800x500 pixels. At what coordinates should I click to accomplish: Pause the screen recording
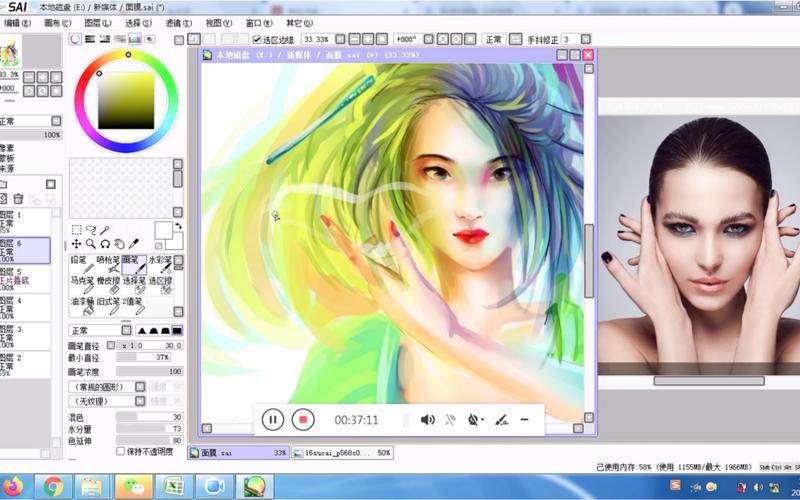click(x=272, y=420)
